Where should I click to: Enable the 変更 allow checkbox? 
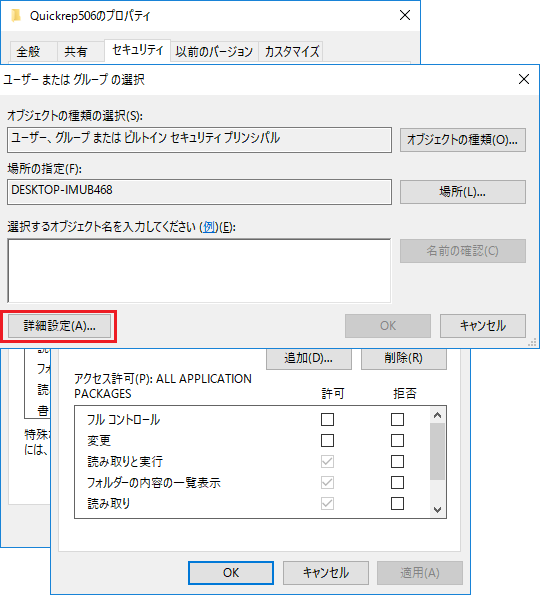(327, 441)
